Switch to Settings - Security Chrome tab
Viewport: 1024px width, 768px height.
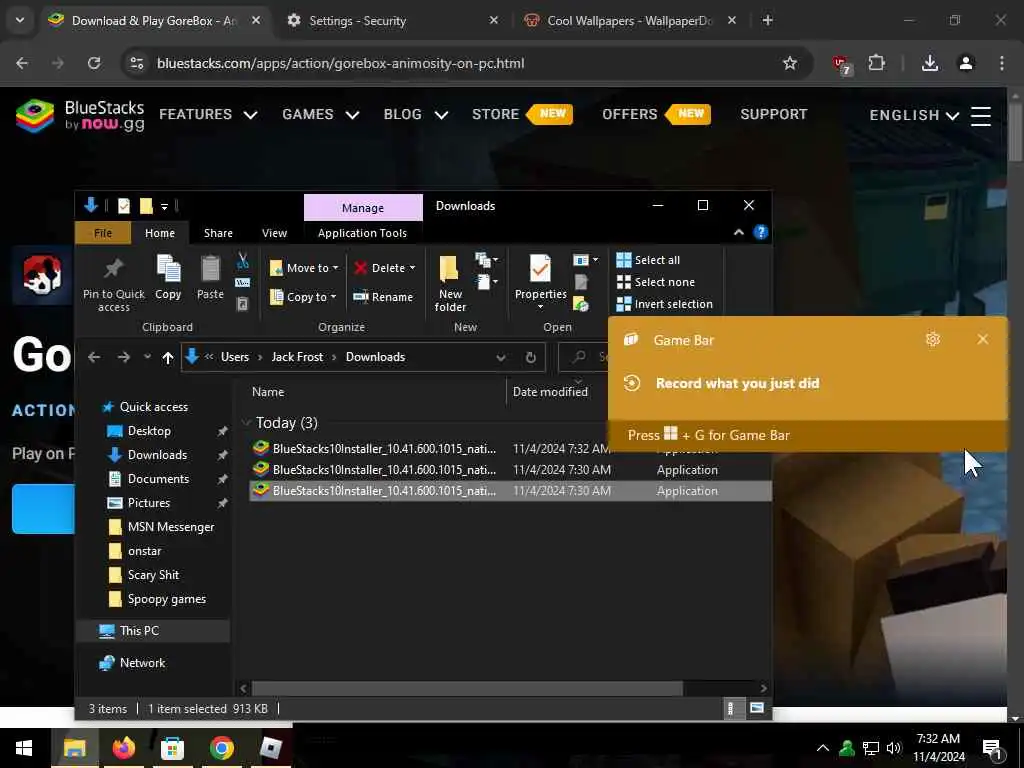click(x=357, y=21)
